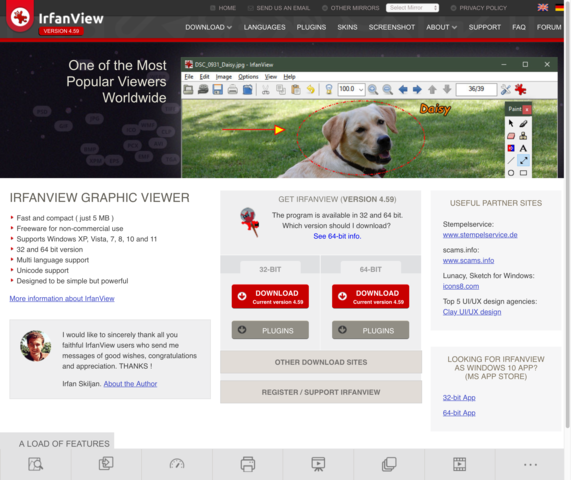
Task: Expand the ABOUT navigation menu
Action: point(441,27)
